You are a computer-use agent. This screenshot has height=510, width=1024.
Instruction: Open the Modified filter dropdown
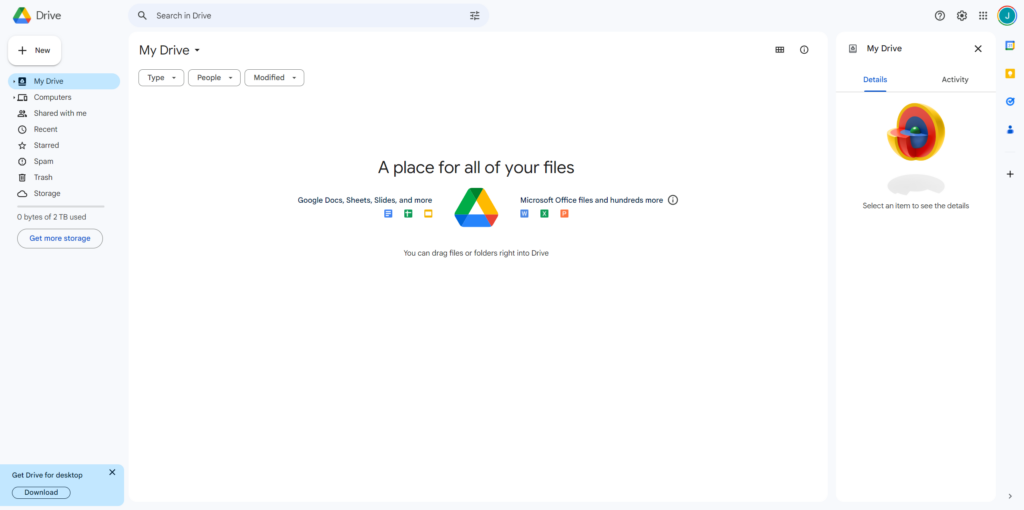pos(274,78)
